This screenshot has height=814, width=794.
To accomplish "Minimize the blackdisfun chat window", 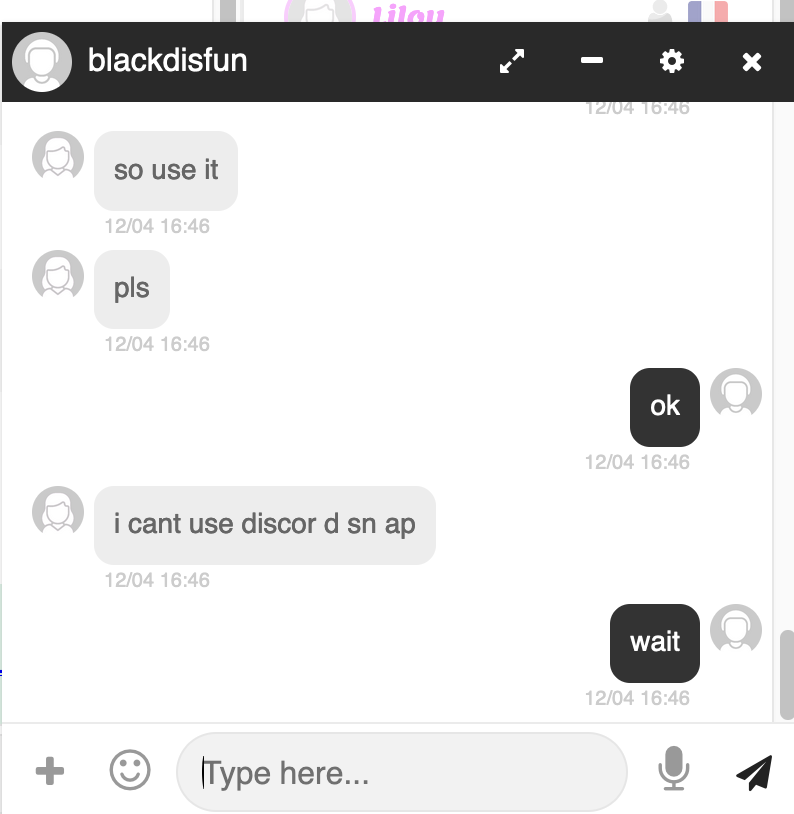I will (x=592, y=61).
